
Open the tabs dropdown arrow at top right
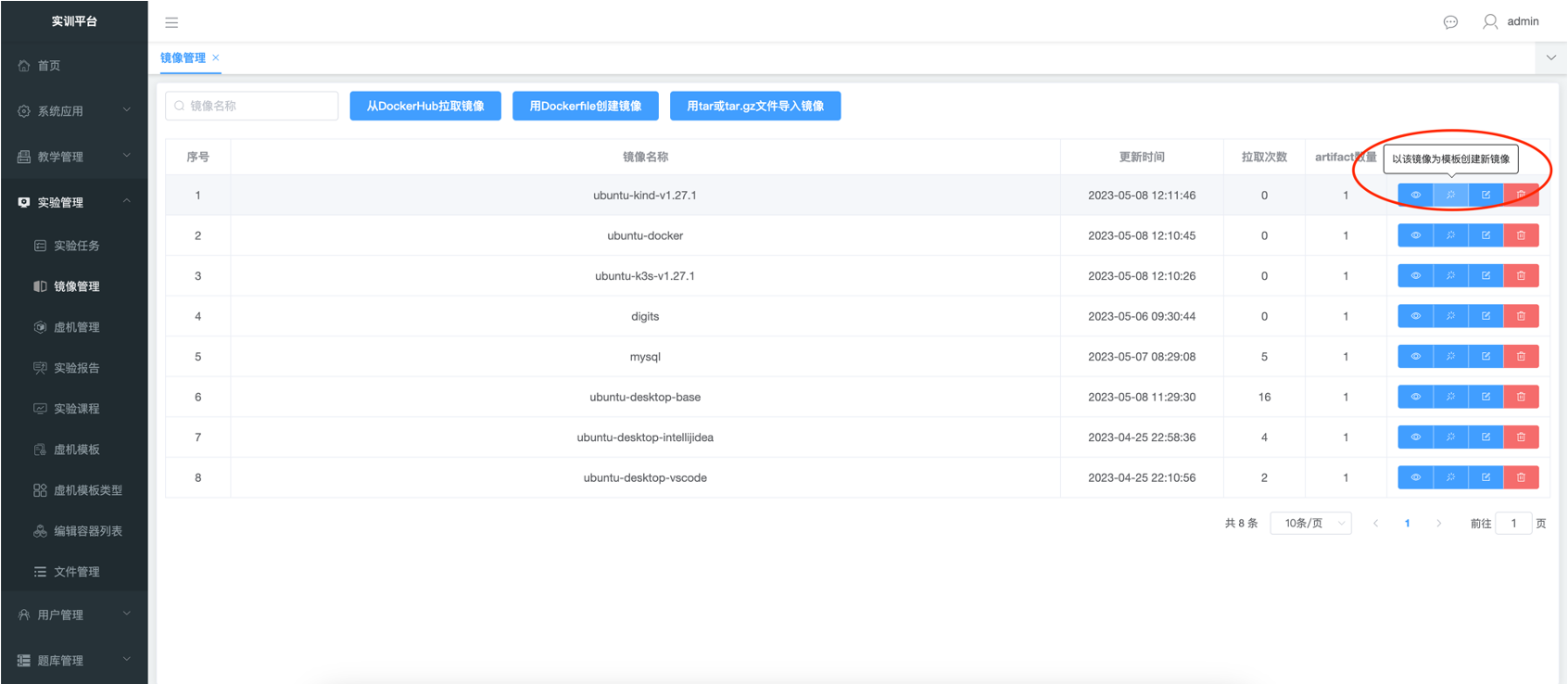pos(1550,57)
